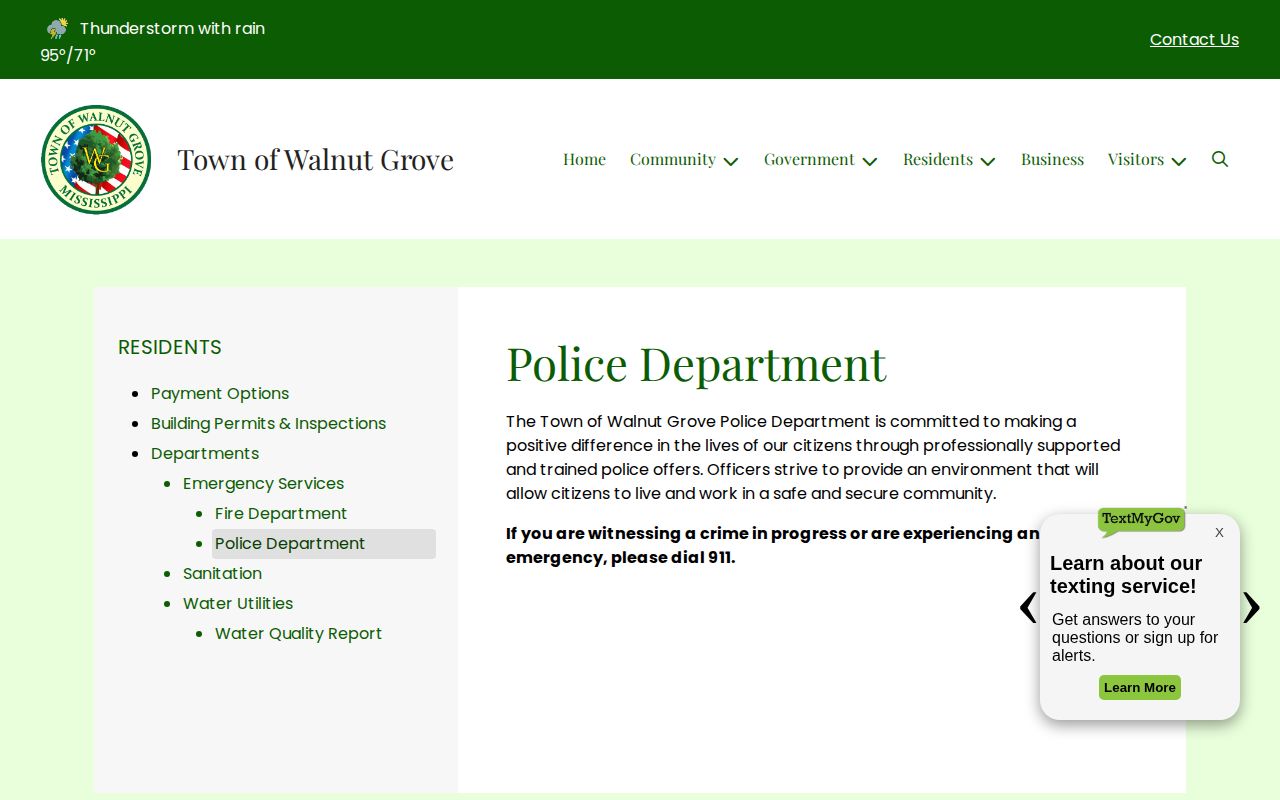
Task: Open the Government nav label
Action: click(809, 159)
